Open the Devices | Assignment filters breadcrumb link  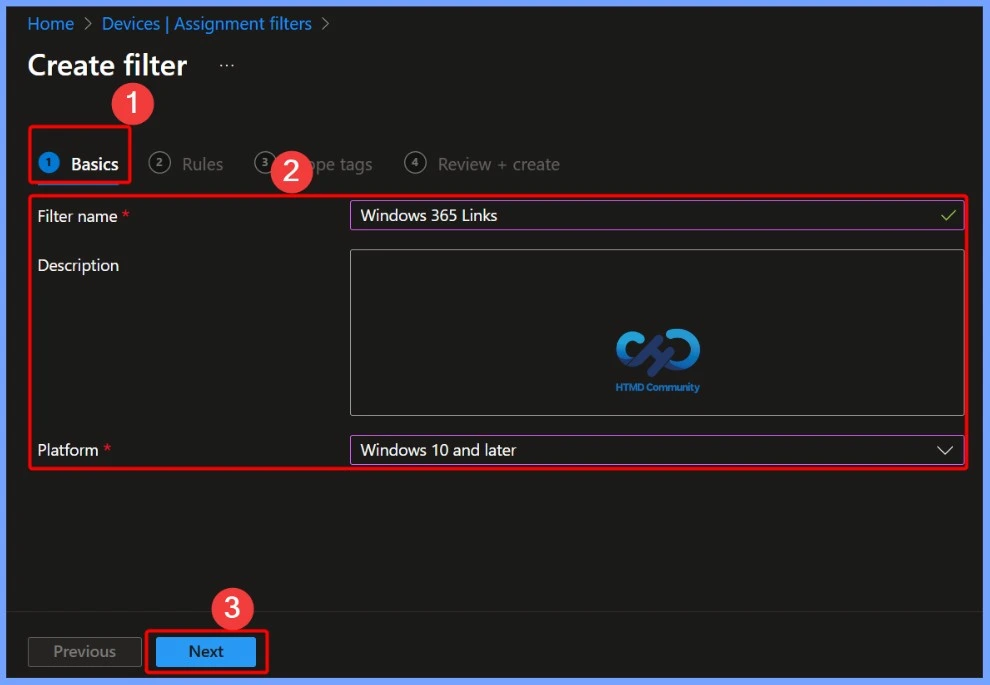point(206,23)
